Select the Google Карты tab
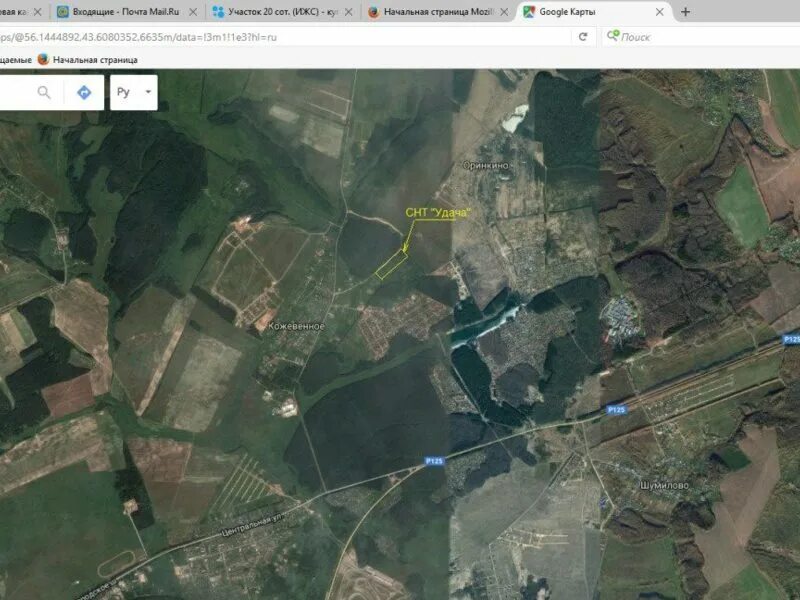 (594, 12)
